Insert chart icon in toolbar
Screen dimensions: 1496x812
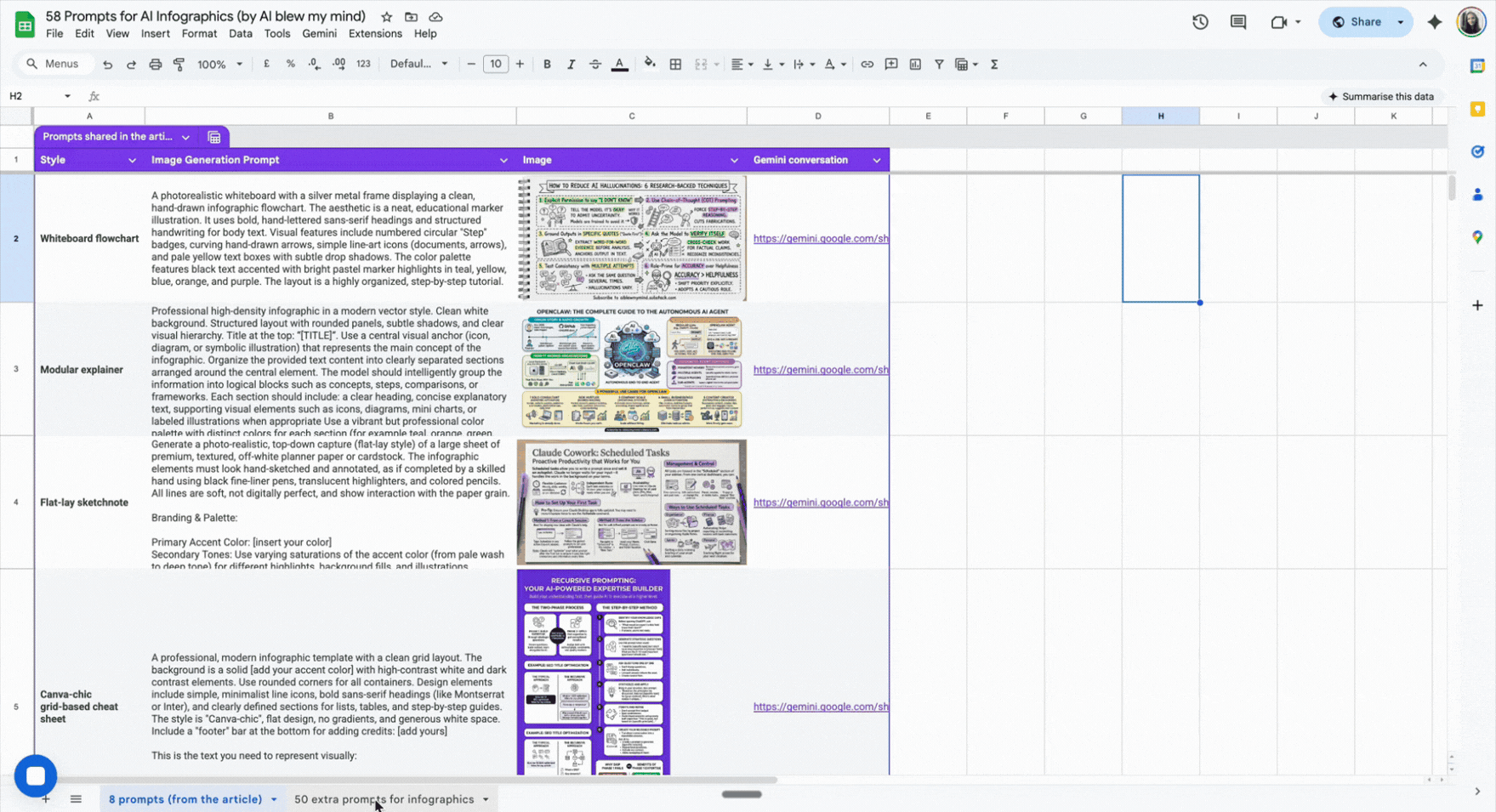(915, 64)
